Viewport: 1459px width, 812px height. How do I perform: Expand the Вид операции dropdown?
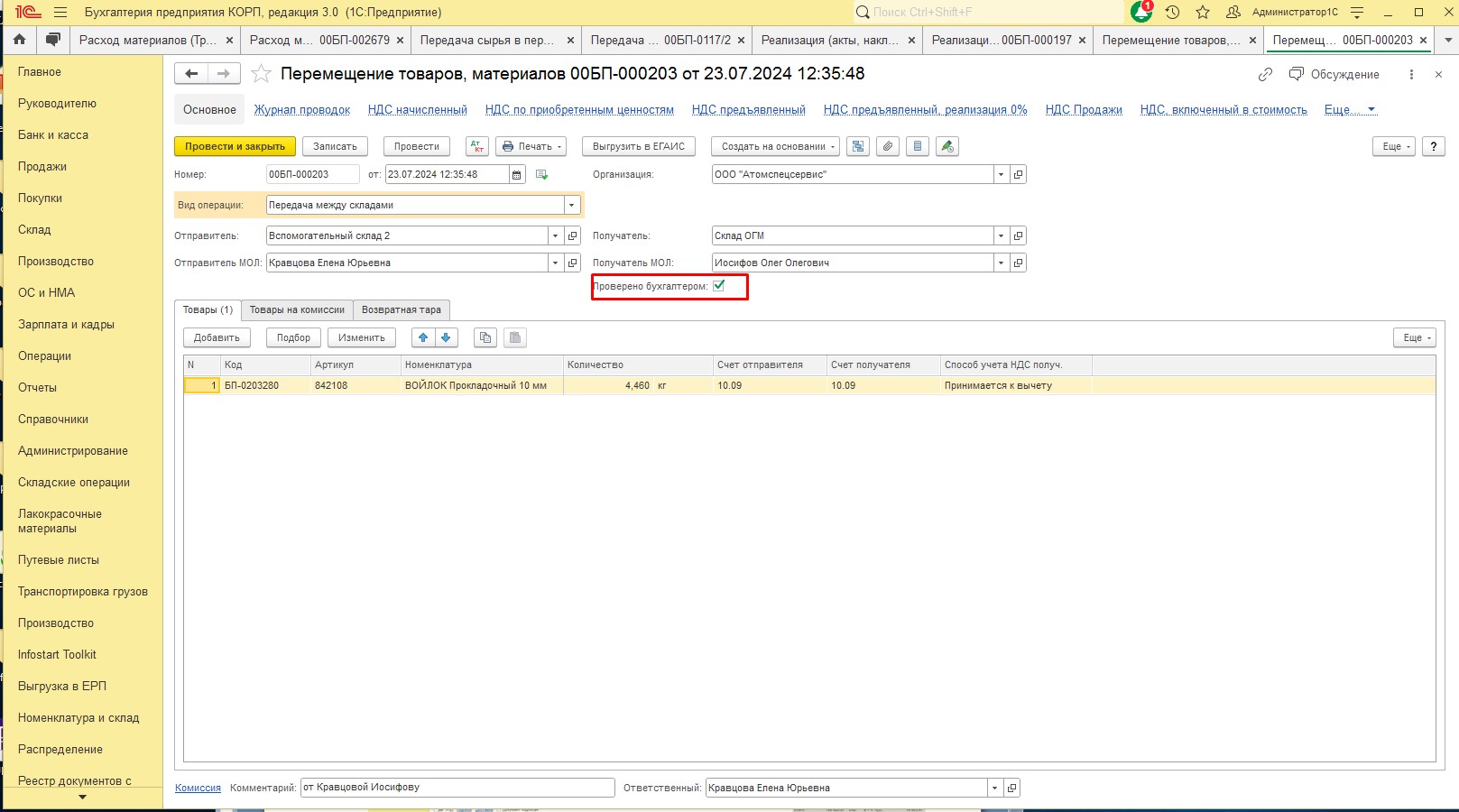[x=571, y=206]
